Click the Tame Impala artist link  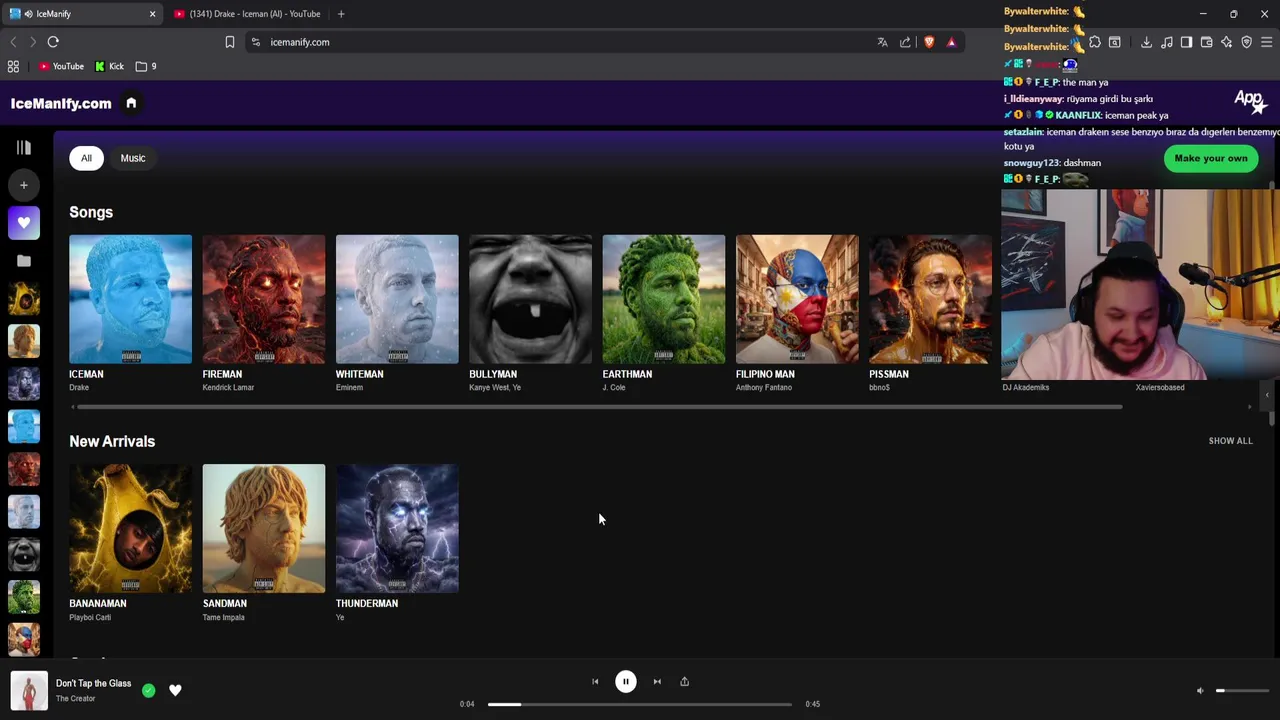click(x=224, y=617)
